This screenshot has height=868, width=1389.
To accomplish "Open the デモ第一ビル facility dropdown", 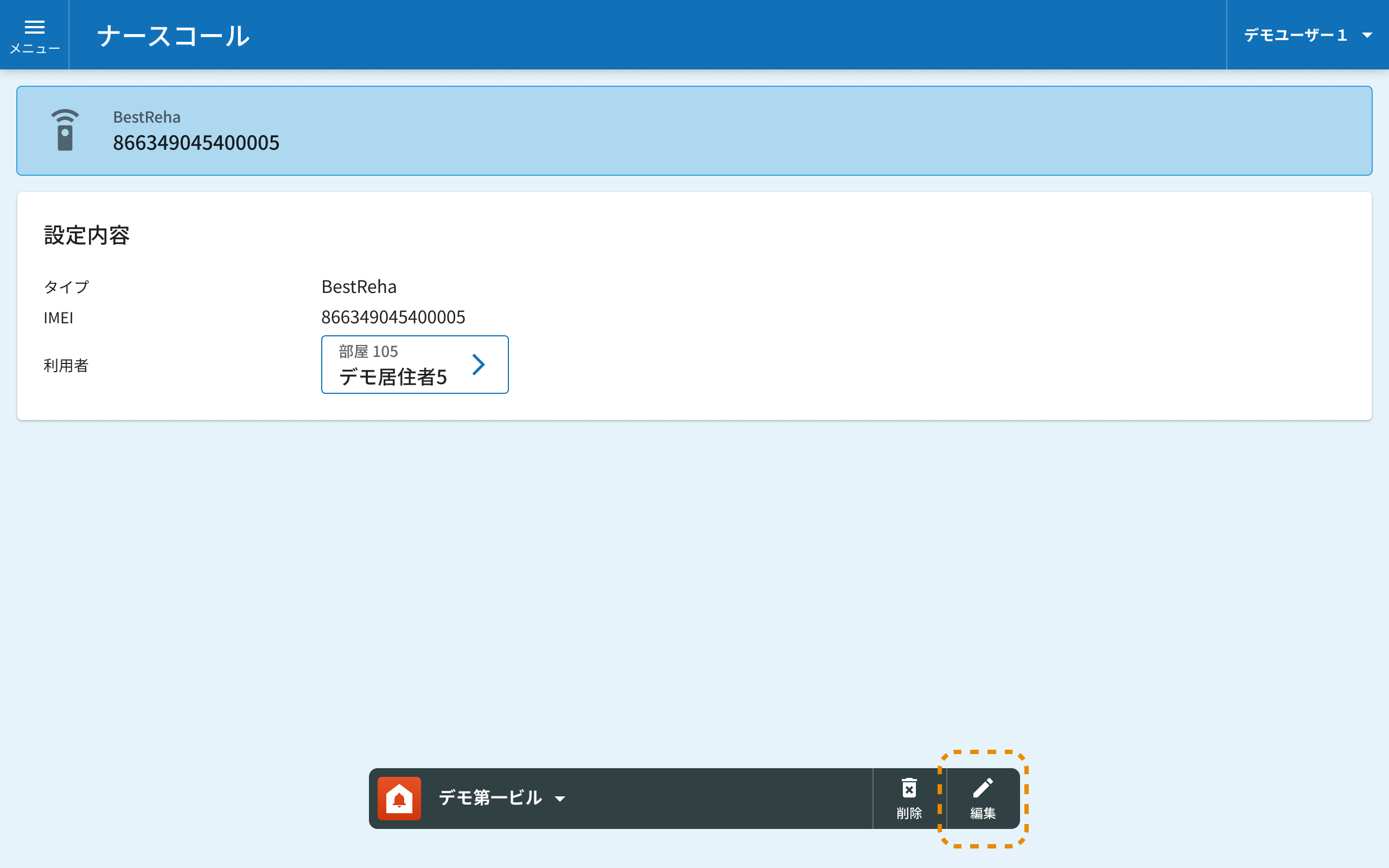I will coord(490,798).
